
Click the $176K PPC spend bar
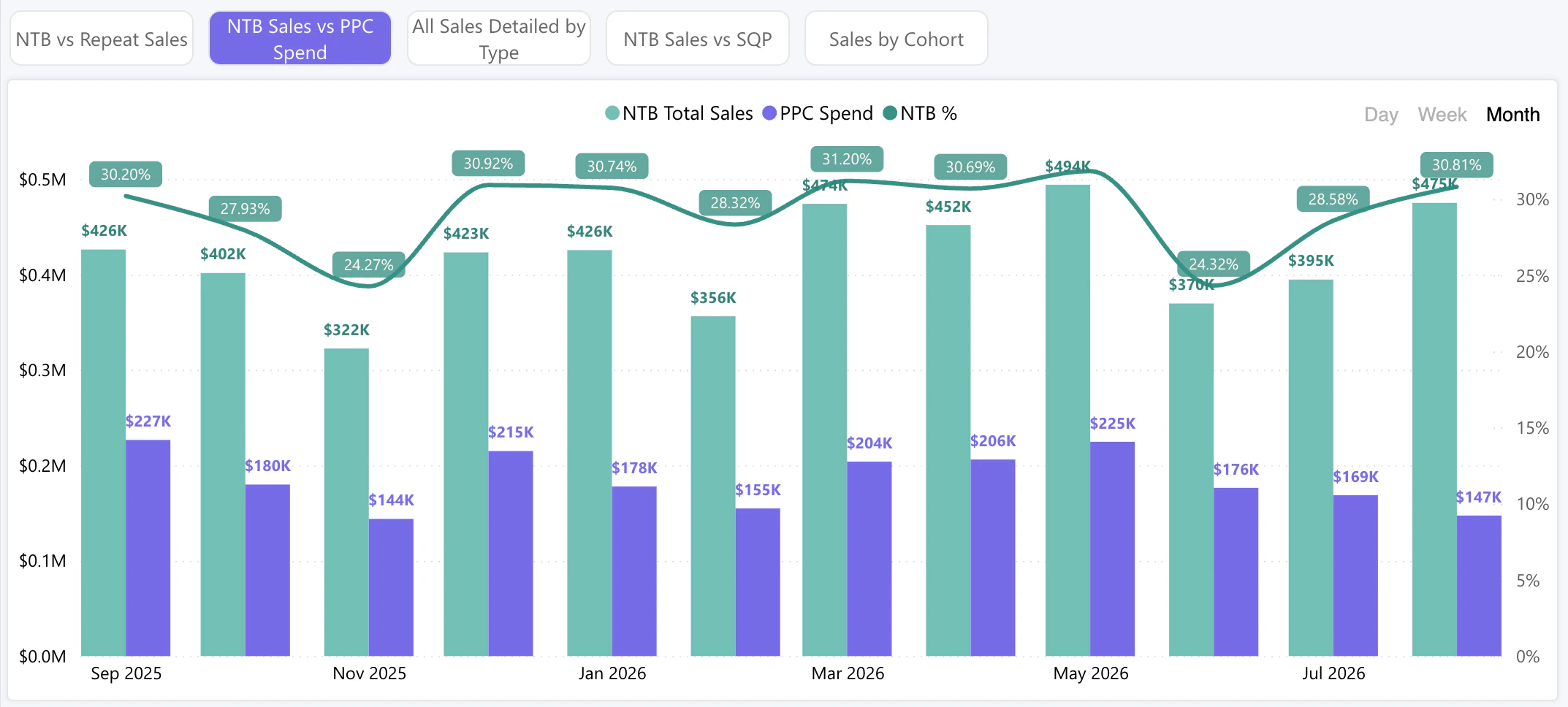[1236, 572]
